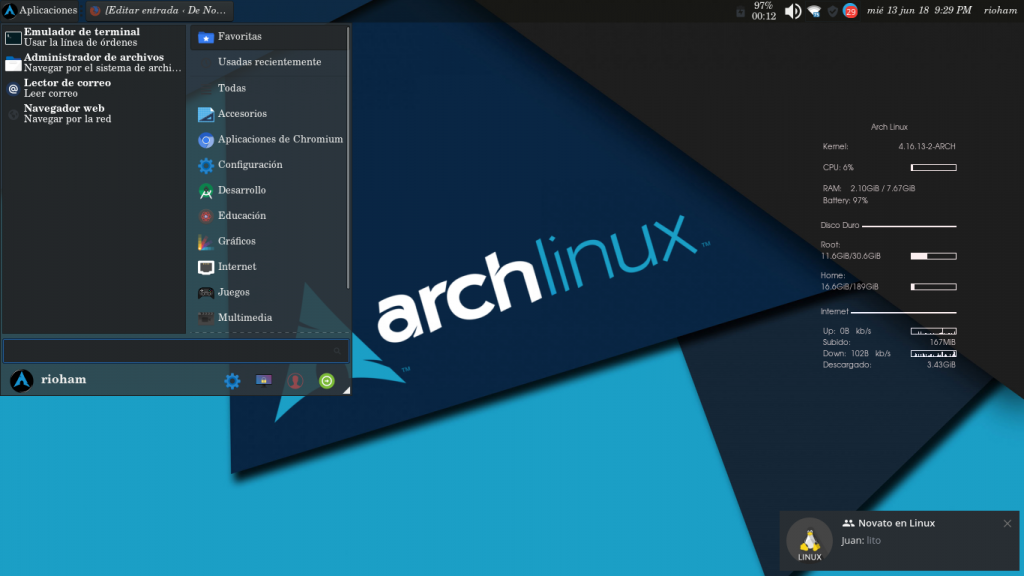Open the network connection tray icon

814,11
